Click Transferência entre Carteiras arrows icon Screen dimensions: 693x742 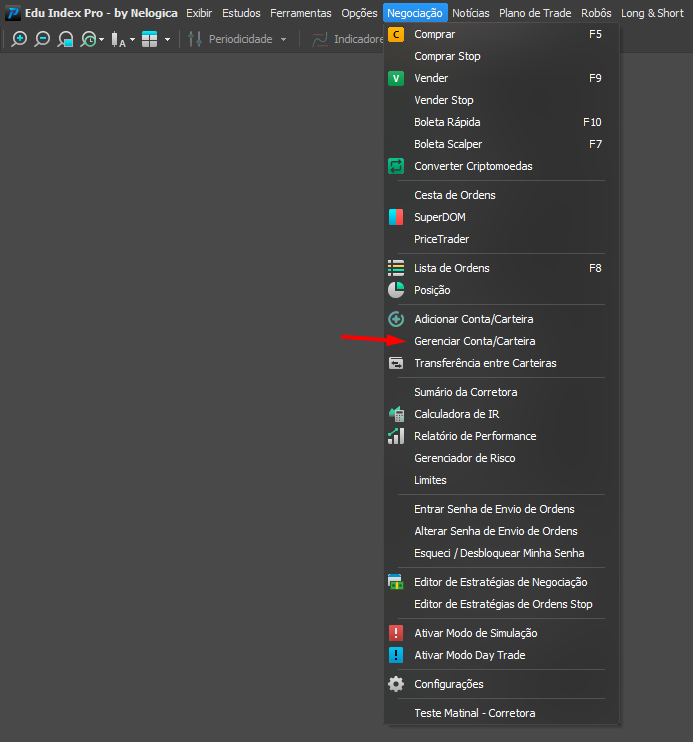tap(396, 363)
